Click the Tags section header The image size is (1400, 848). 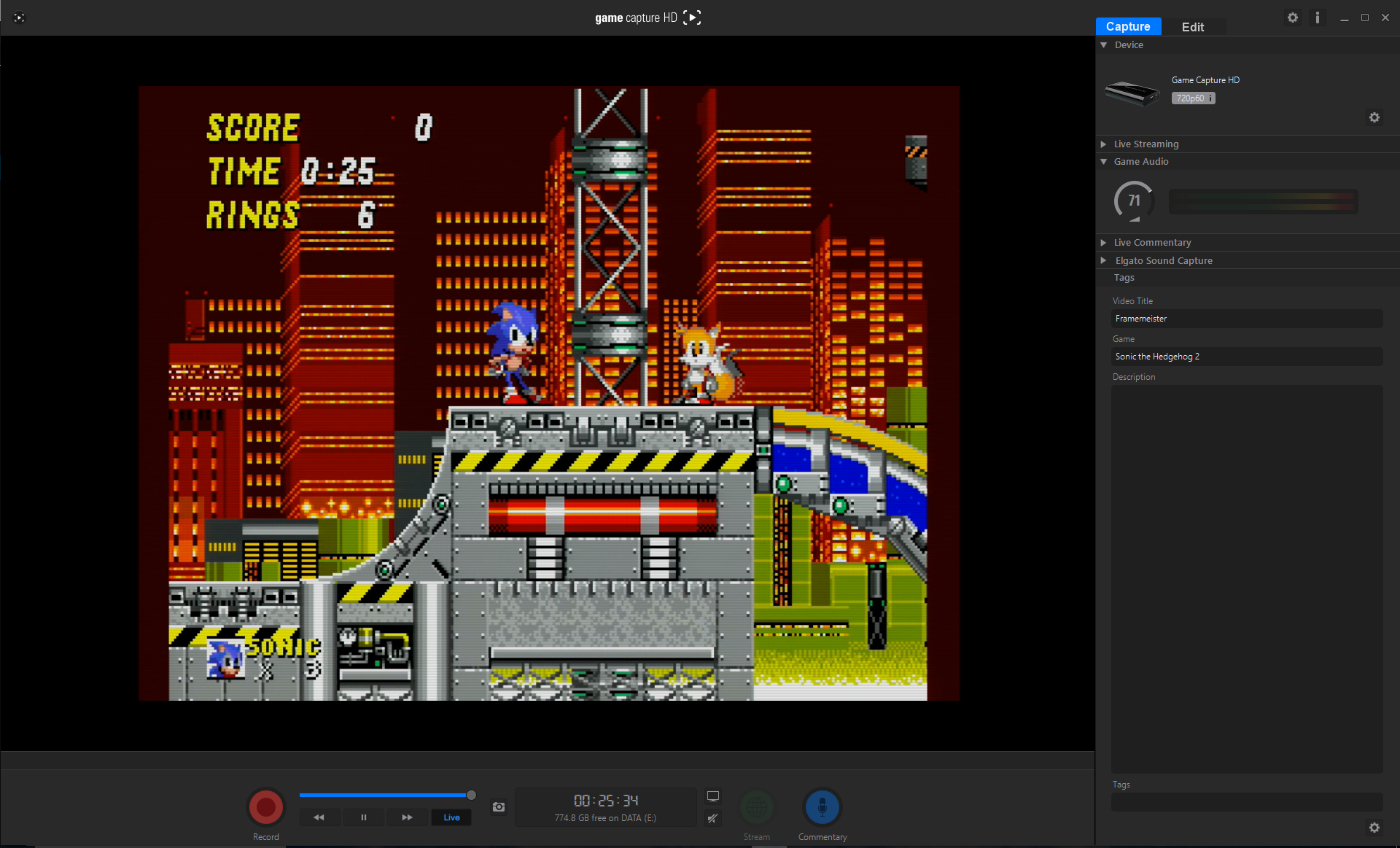pos(1124,278)
